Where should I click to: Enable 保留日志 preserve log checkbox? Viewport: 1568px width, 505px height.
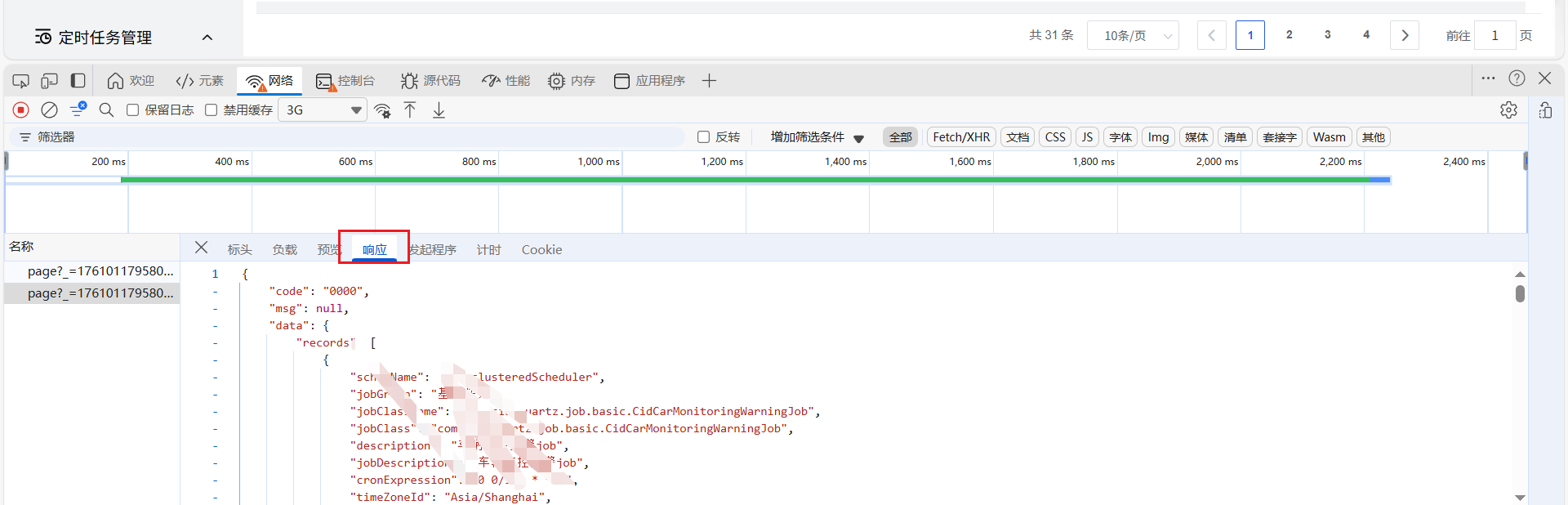tap(132, 110)
